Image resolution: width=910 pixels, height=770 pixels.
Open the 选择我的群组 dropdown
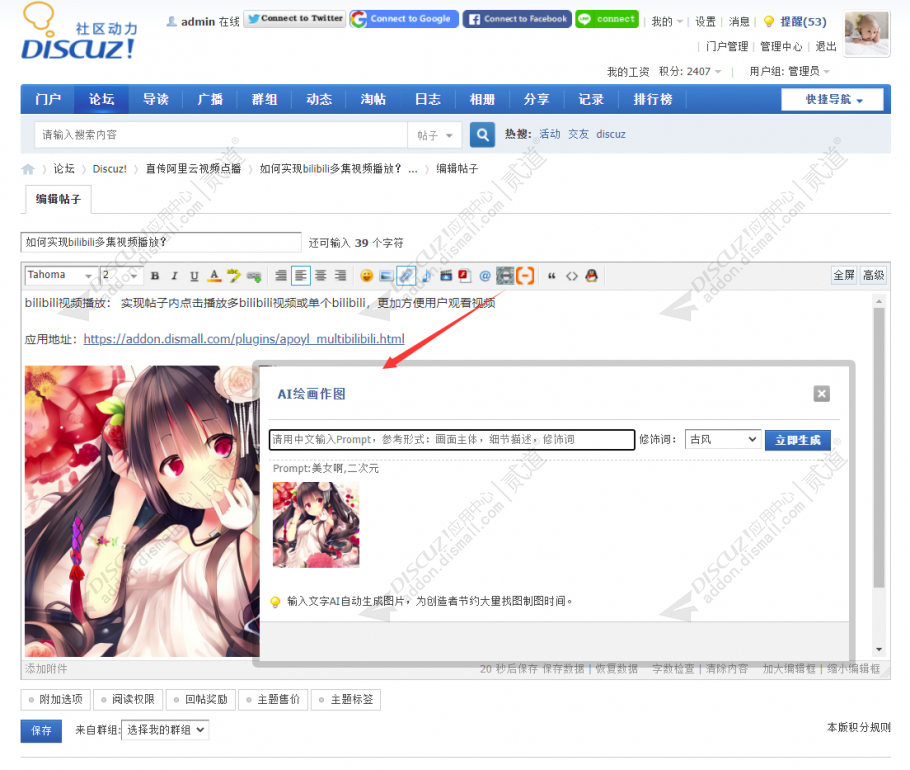(x=164, y=731)
